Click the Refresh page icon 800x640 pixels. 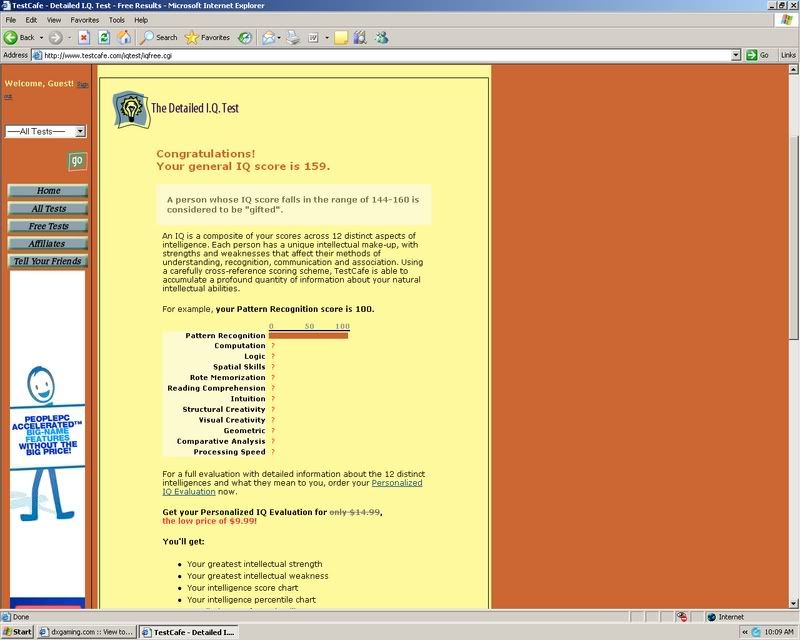coord(104,38)
